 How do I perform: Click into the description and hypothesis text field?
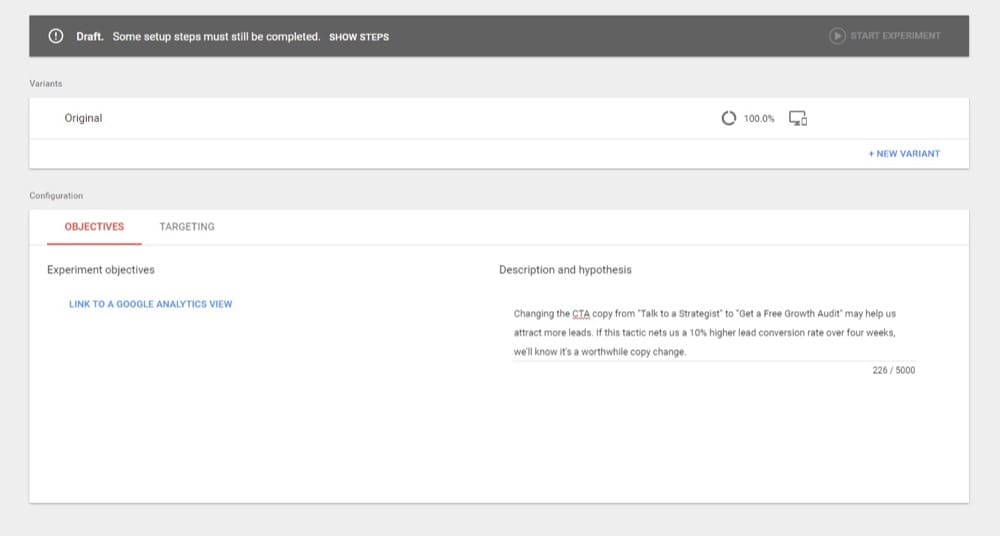pyautogui.click(x=714, y=332)
